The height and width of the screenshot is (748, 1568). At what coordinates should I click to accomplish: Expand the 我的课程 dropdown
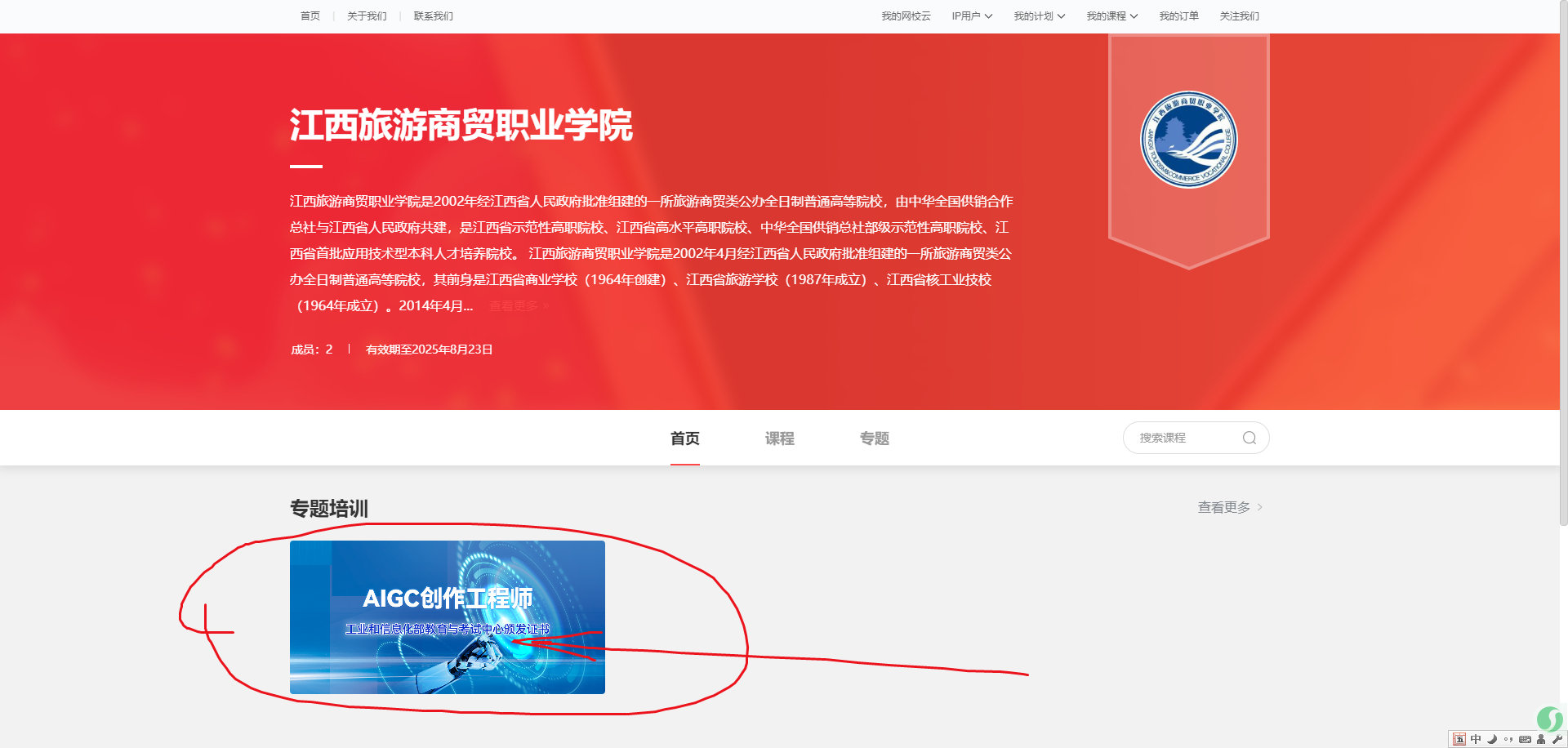point(1112,16)
